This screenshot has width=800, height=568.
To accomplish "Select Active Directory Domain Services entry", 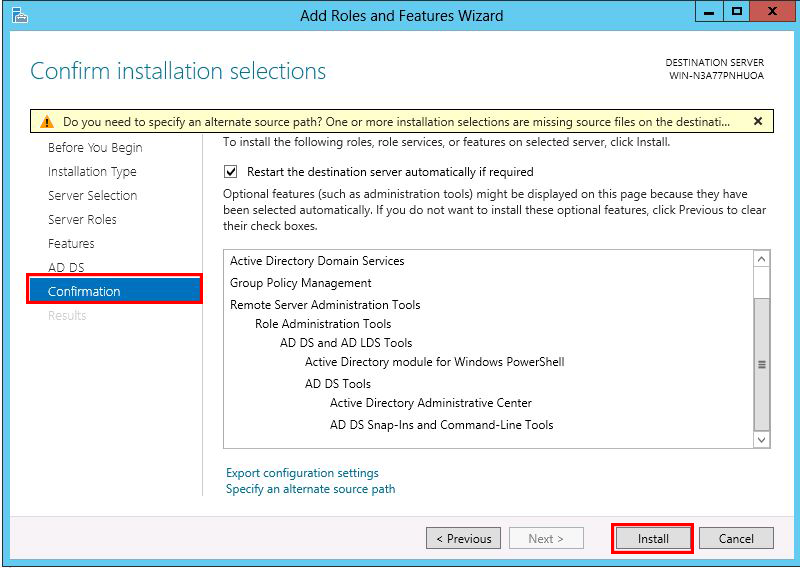I will click(317, 261).
